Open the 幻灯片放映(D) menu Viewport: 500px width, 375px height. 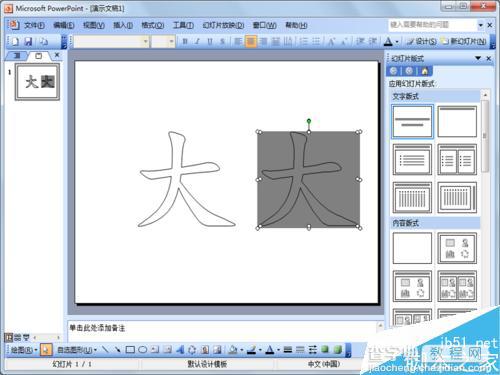223,25
